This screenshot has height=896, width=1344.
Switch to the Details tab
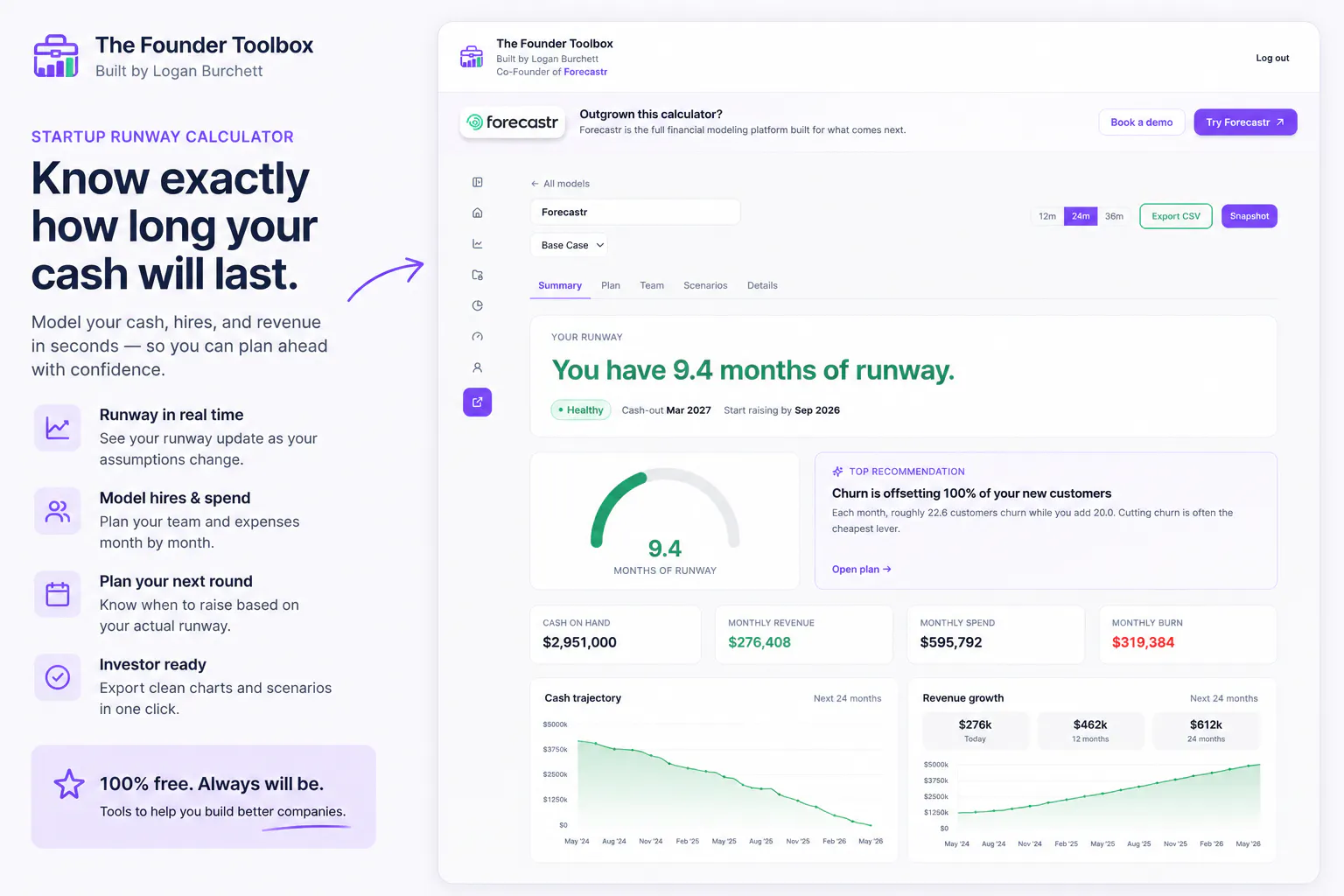762,285
